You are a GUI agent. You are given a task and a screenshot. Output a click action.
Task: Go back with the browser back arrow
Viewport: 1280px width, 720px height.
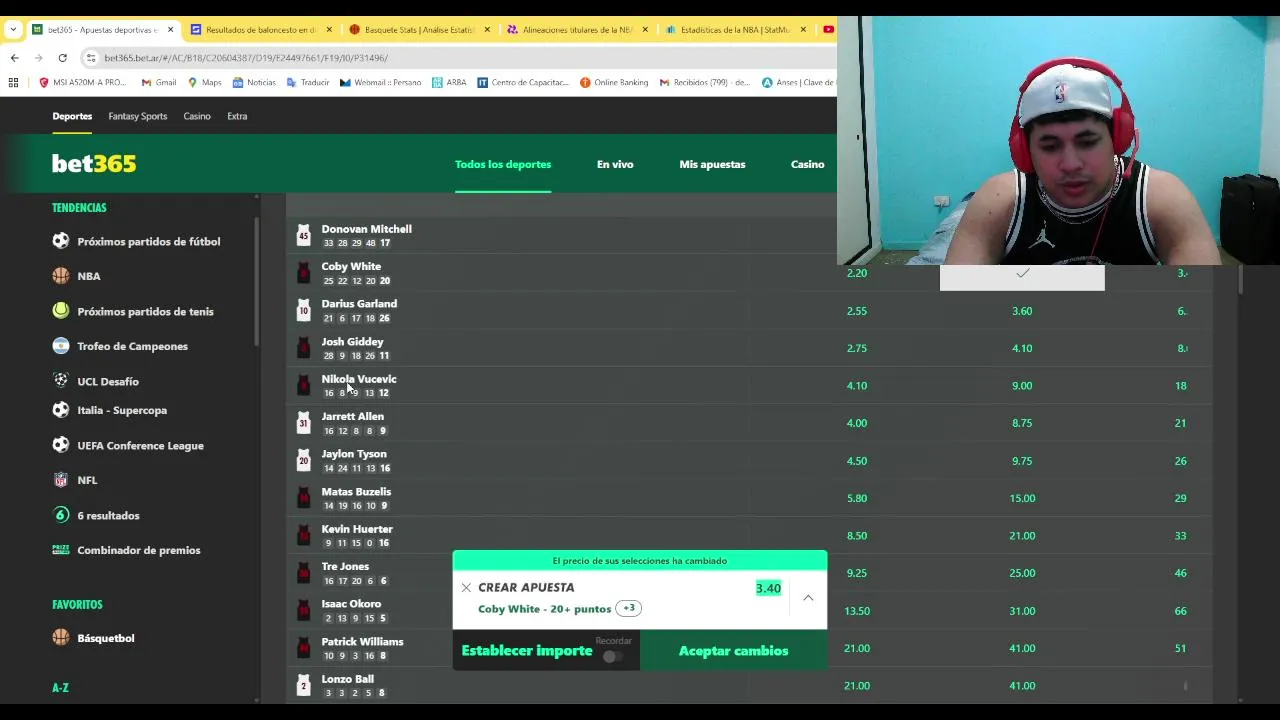tap(14, 58)
